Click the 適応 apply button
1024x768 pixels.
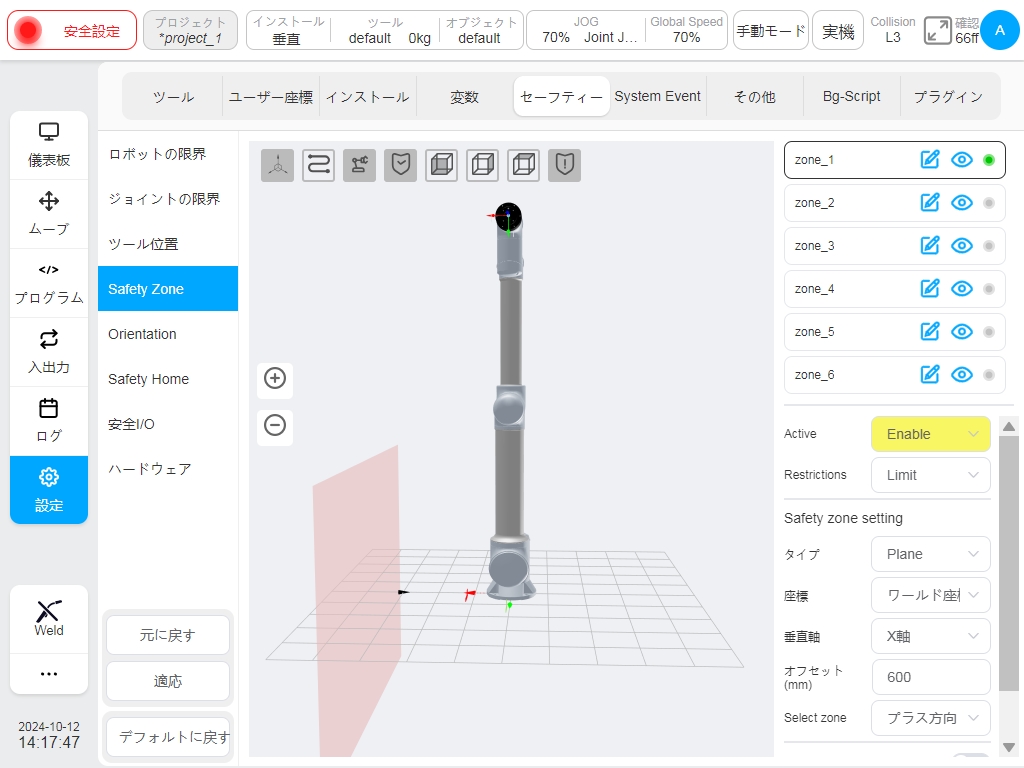(168, 681)
